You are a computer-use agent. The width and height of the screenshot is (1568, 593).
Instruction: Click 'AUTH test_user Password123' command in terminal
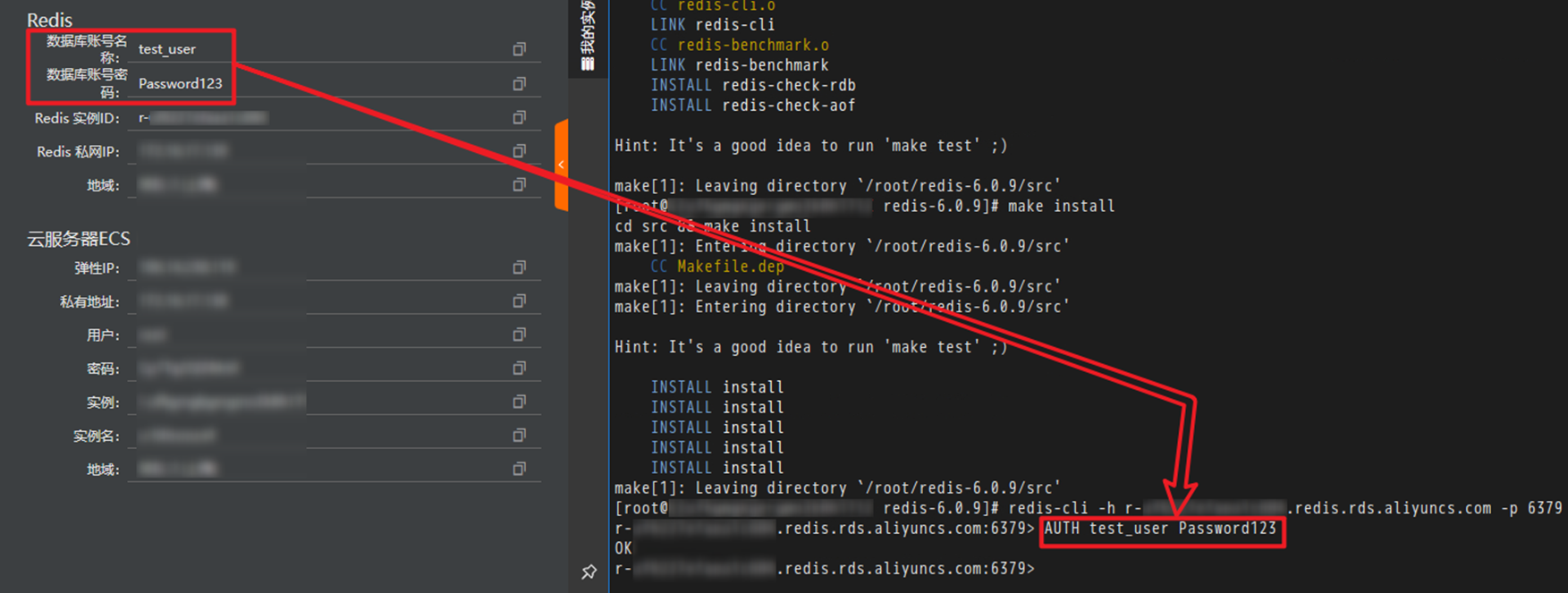(x=1160, y=529)
